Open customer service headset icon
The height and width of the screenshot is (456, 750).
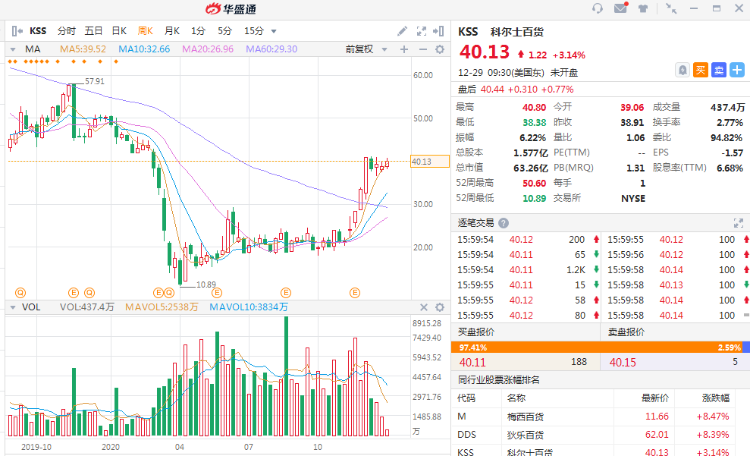click(x=597, y=9)
